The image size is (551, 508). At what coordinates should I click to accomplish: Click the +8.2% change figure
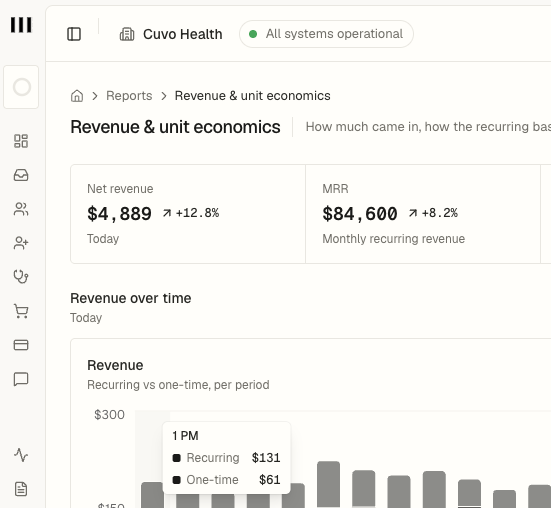tap(440, 213)
